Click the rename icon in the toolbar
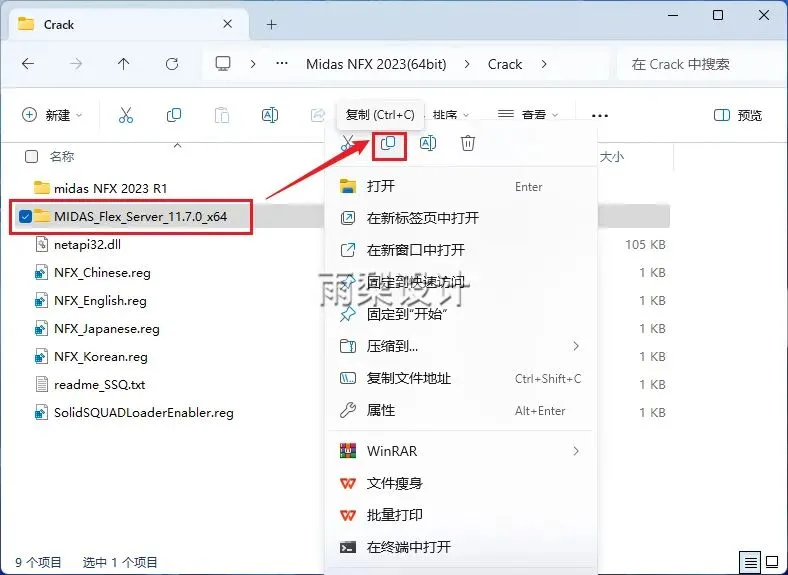Screen dimensions: 788x575 pos(270,115)
